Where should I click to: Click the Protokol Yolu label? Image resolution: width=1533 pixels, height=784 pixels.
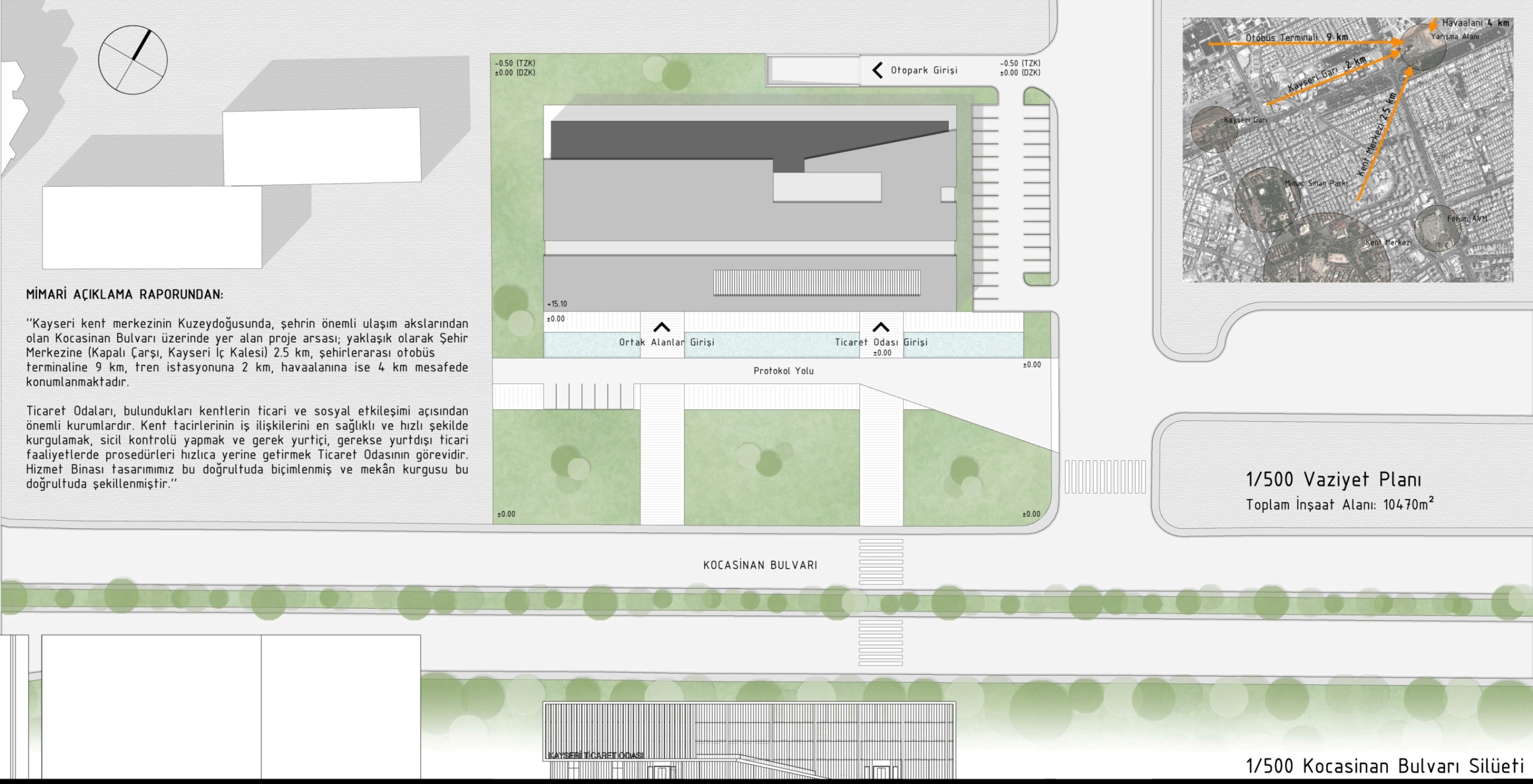783,371
